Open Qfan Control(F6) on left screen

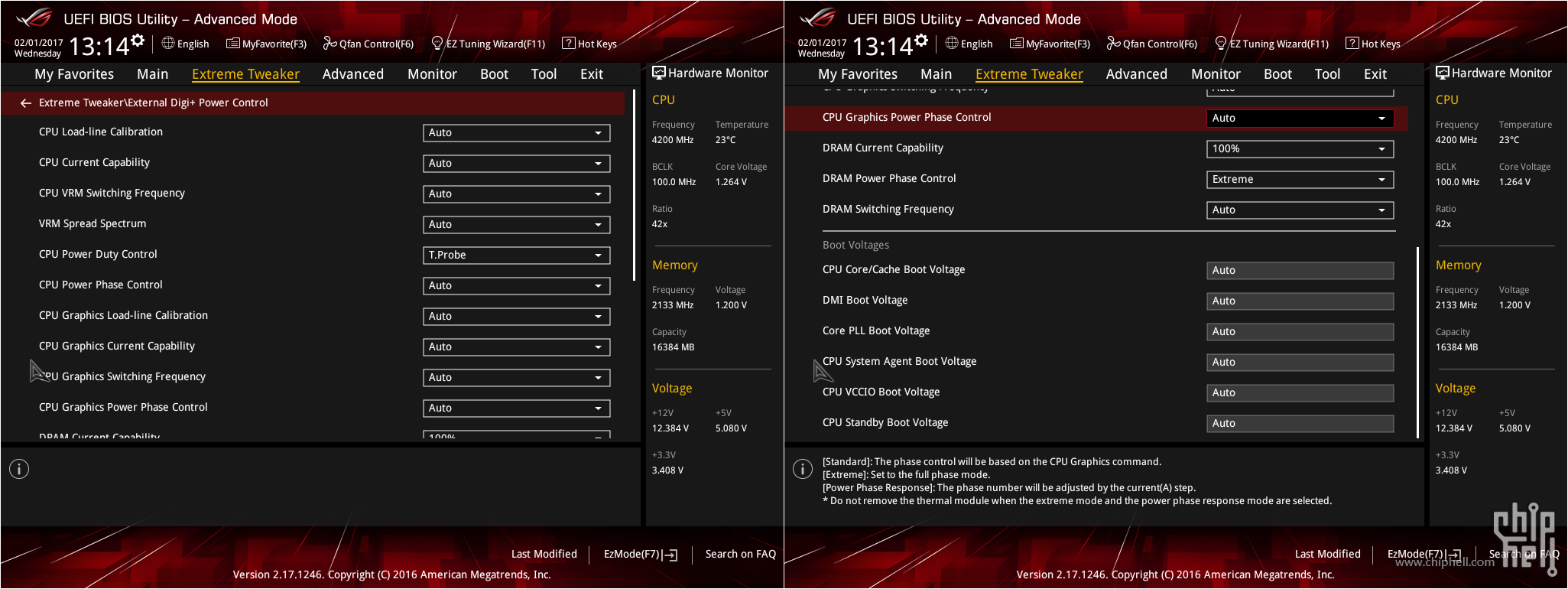click(x=368, y=44)
